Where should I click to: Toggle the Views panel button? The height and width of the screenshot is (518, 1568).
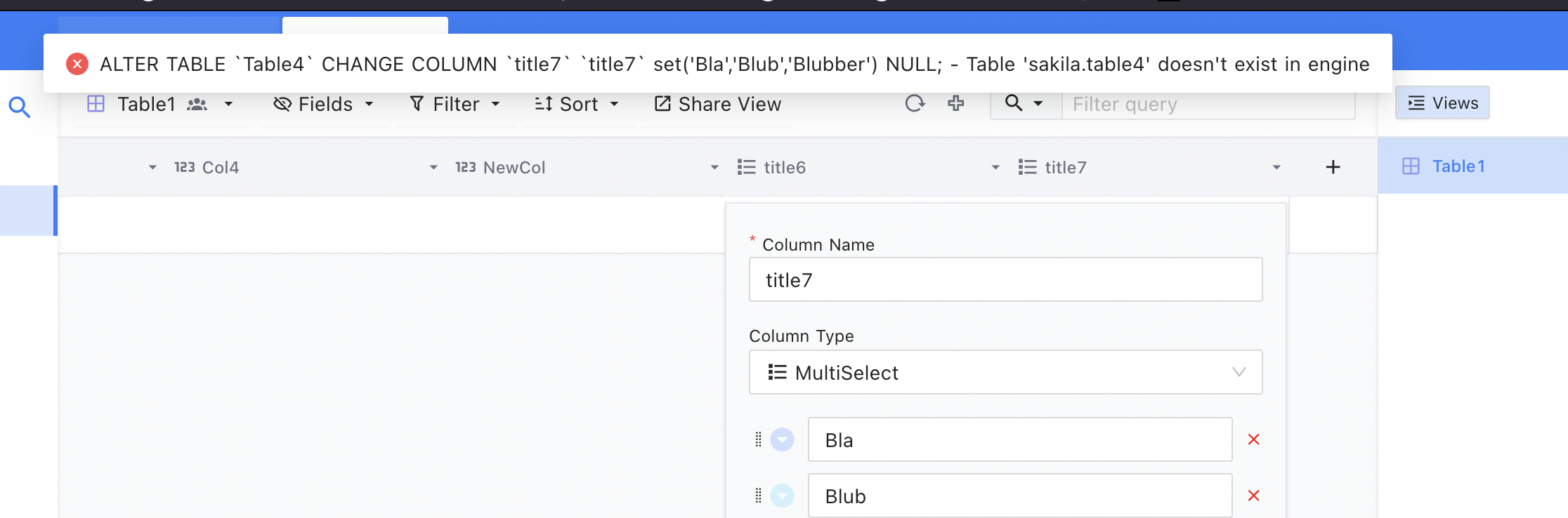click(1442, 103)
